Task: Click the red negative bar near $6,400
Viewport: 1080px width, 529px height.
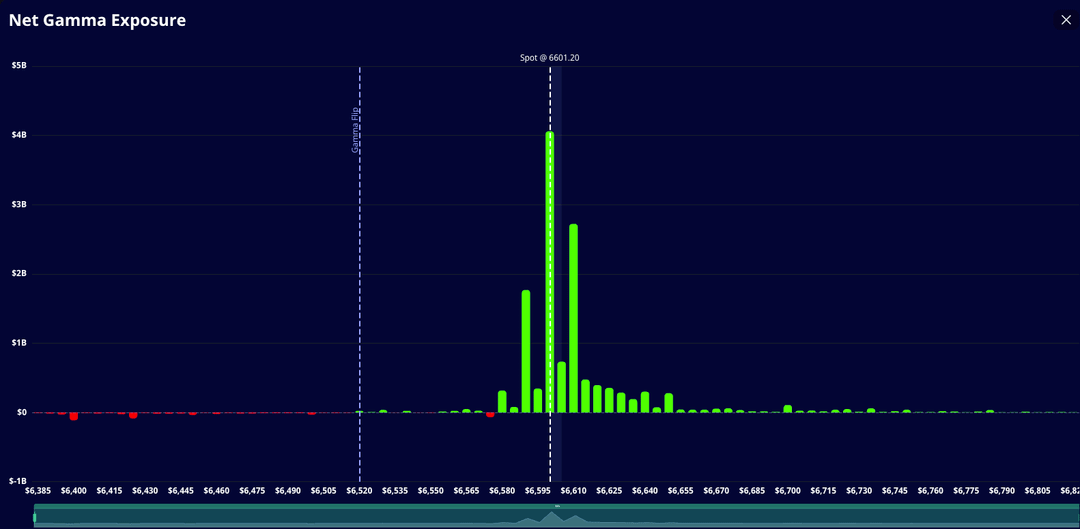Action: pos(74,416)
